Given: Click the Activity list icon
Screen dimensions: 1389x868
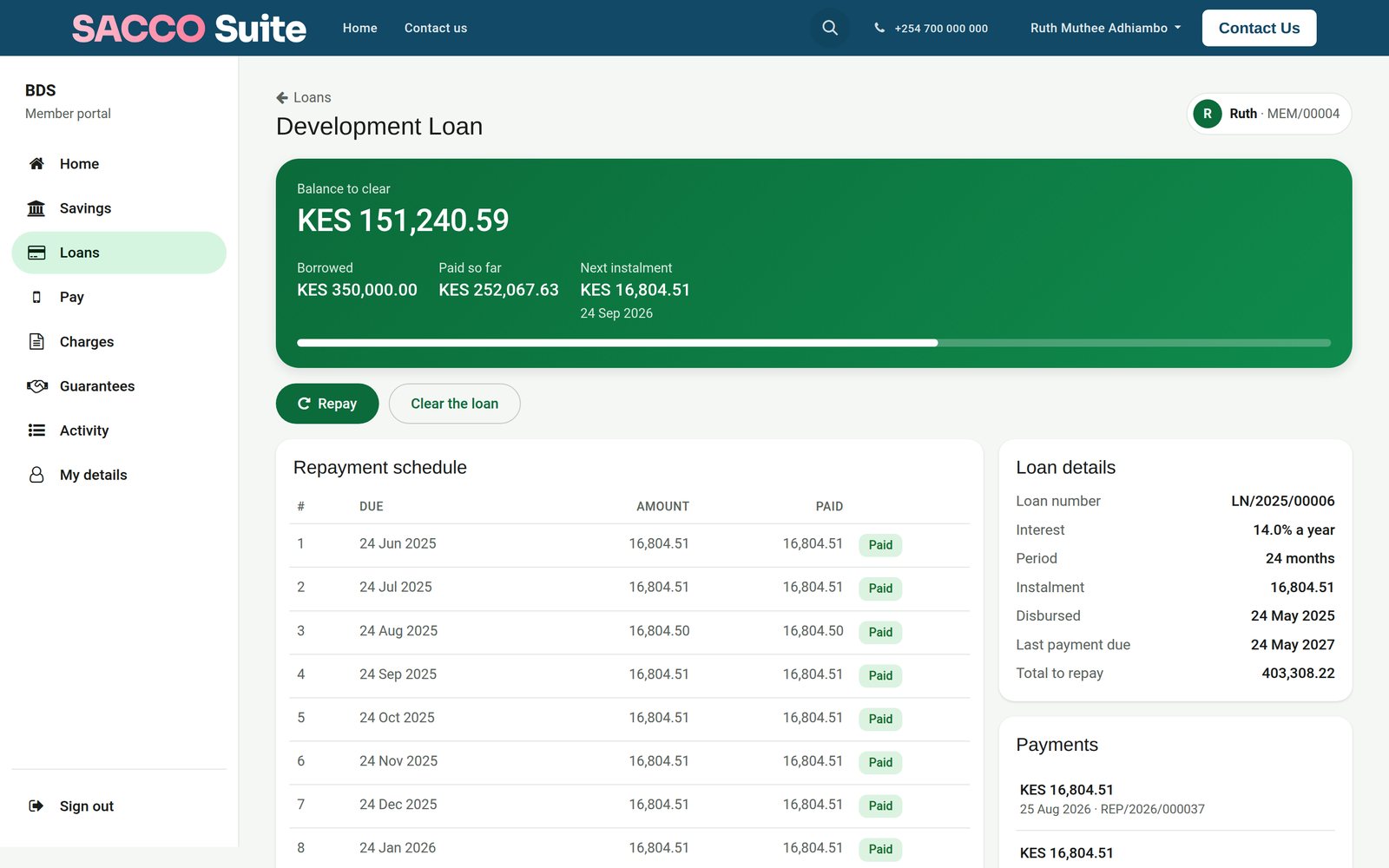Looking at the screenshot, I should [x=36, y=431].
